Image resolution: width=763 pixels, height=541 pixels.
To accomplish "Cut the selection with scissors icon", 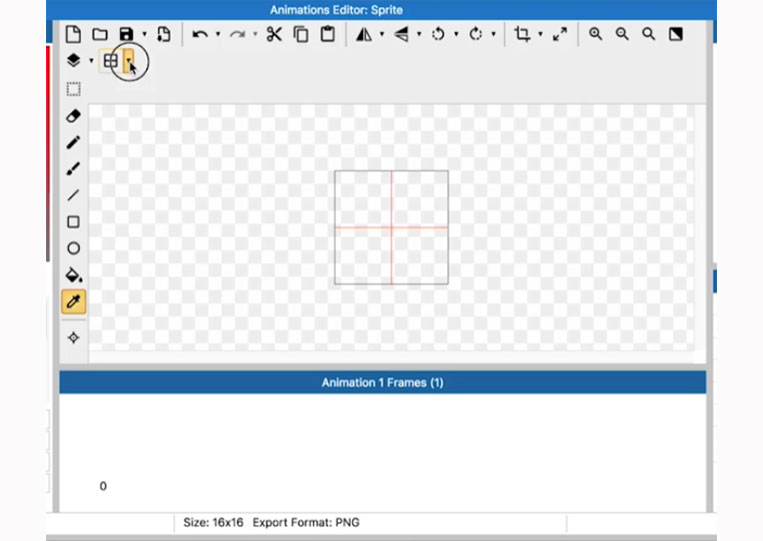I will click(x=274, y=34).
